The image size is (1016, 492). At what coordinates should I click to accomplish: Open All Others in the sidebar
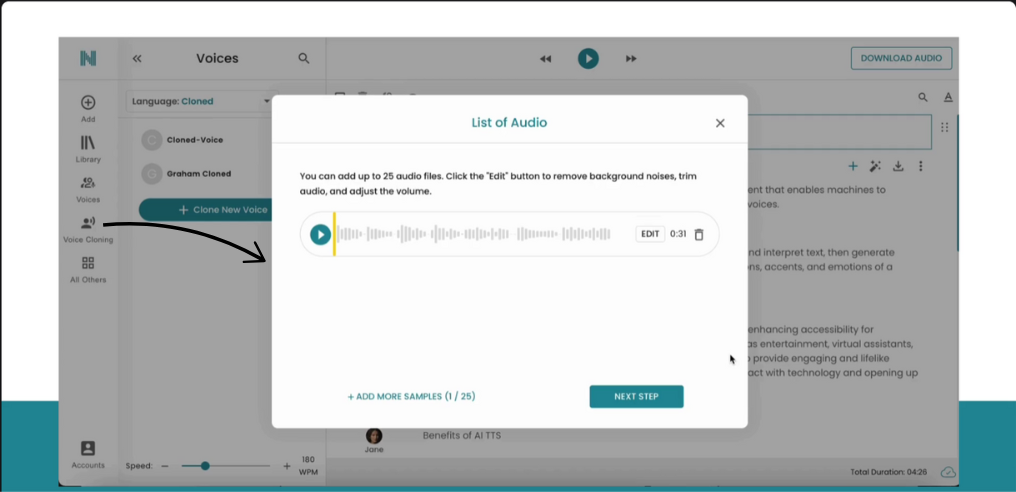pyautogui.click(x=88, y=270)
